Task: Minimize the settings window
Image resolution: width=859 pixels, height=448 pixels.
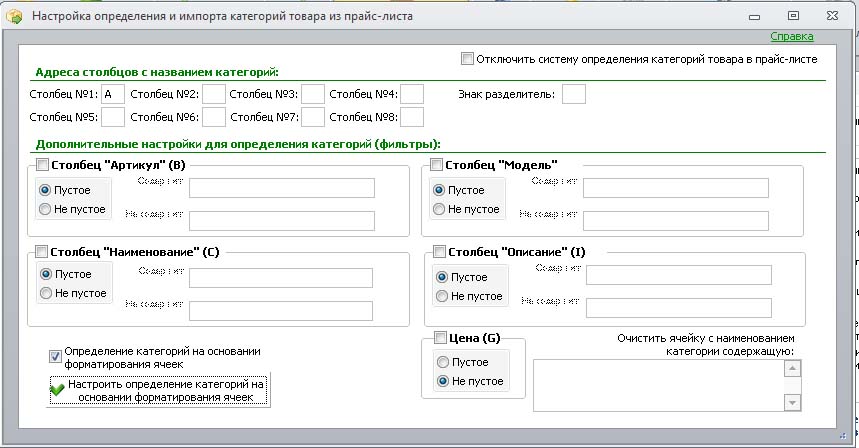Action: (754, 16)
